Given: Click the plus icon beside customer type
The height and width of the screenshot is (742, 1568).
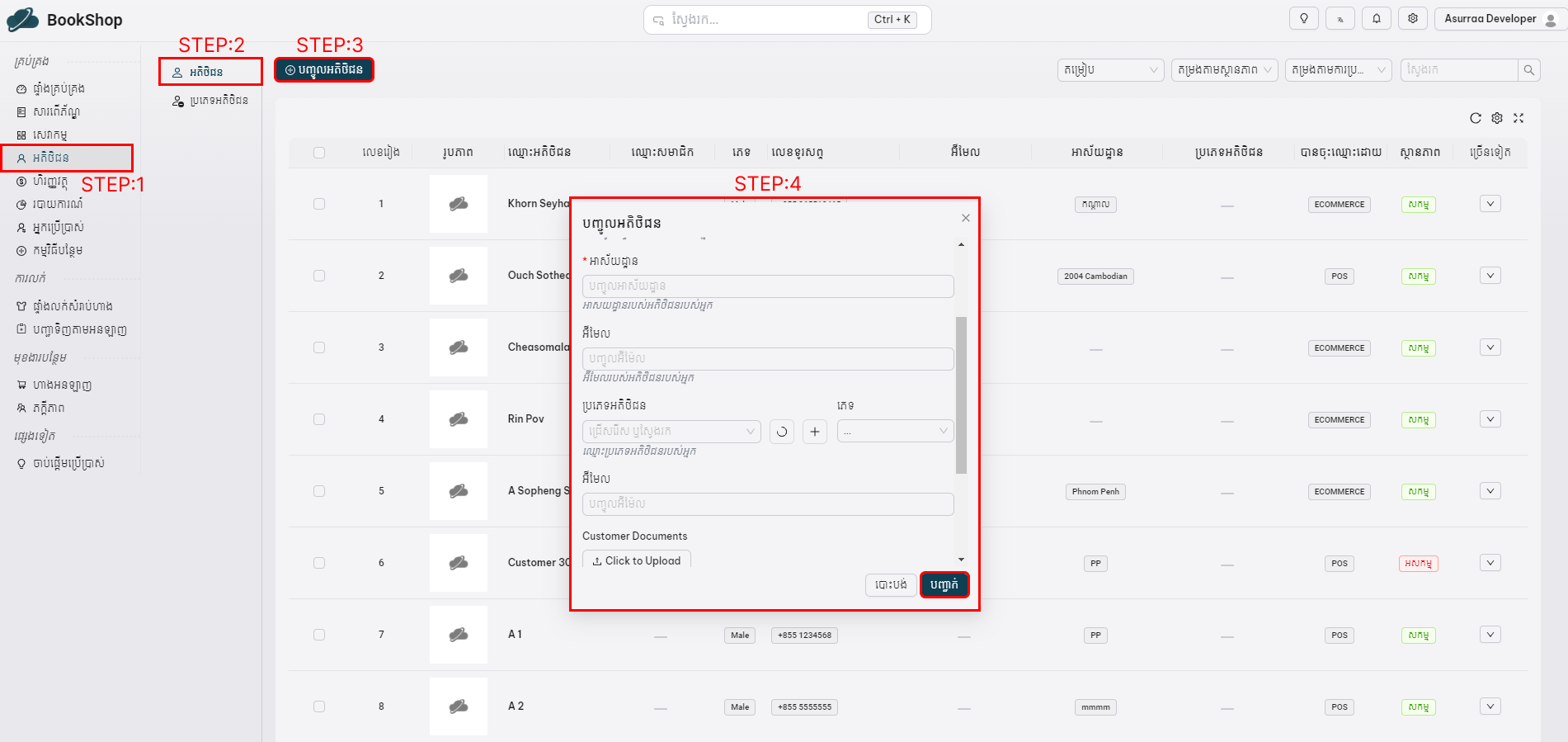Looking at the screenshot, I should [x=815, y=432].
